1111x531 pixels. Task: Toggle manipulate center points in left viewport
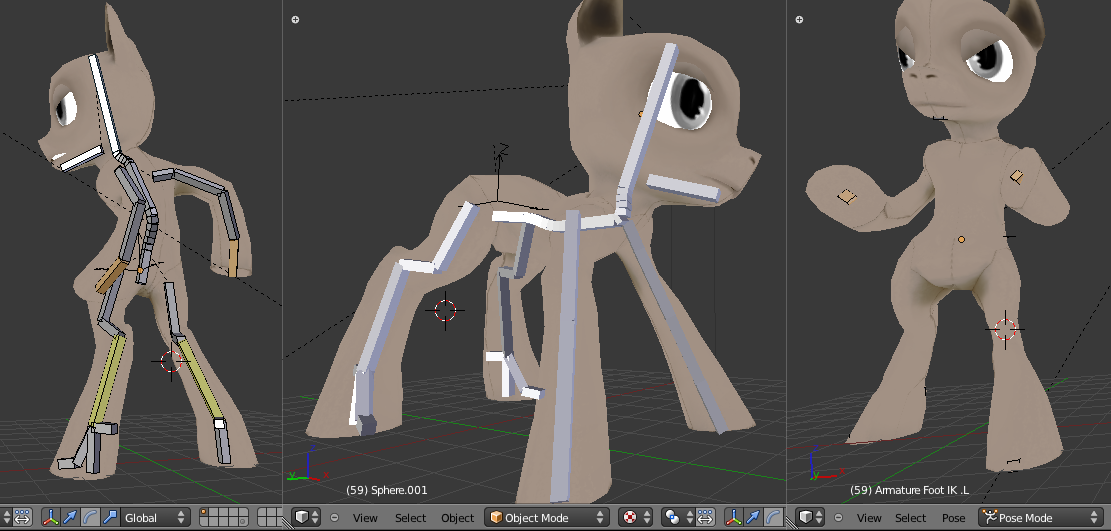[x=22, y=518]
